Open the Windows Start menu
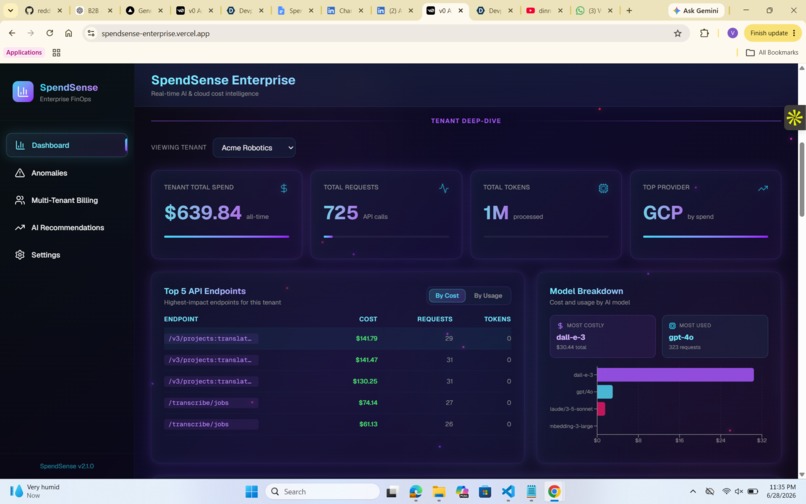 tap(251, 492)
